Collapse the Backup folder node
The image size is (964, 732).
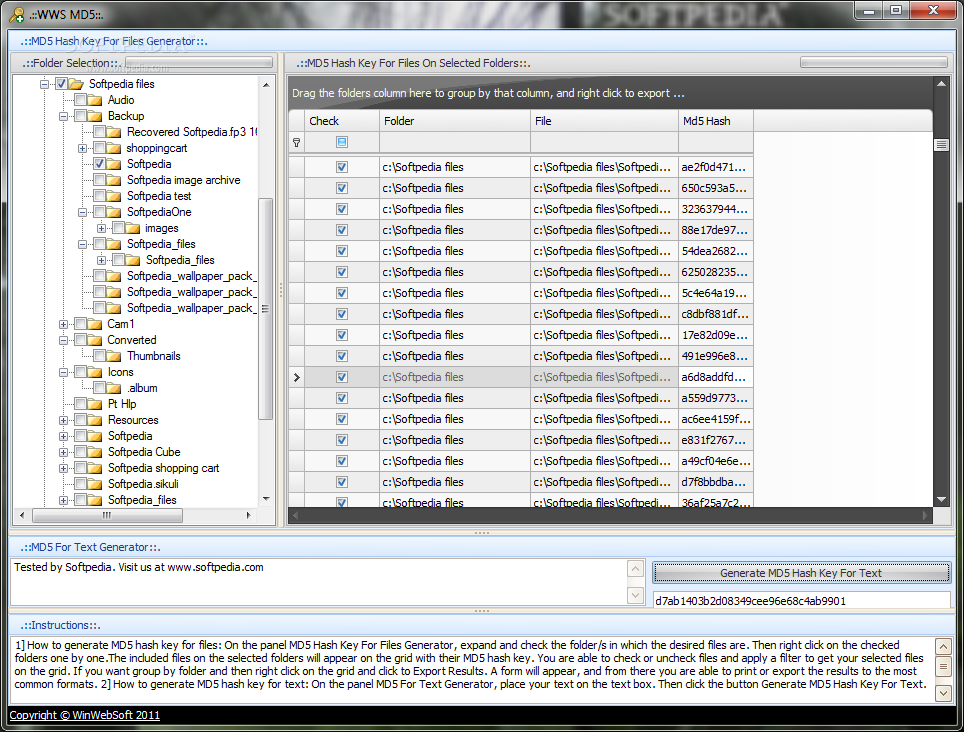(63, 116)
